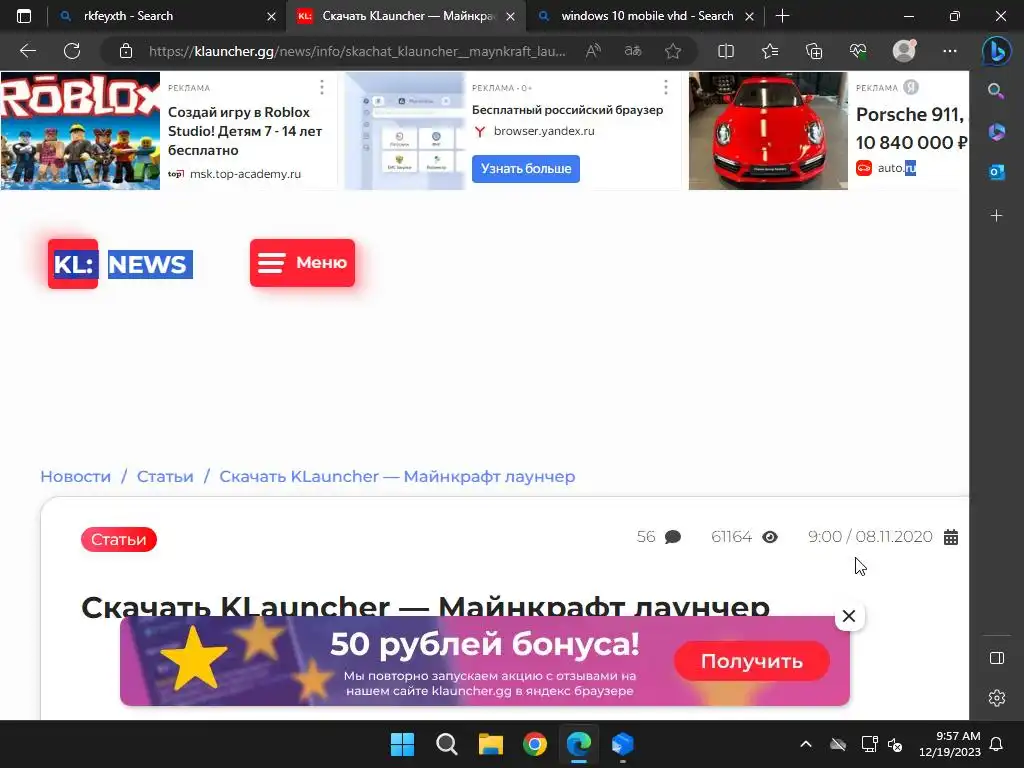This screenshot has height=768, width=1024.
Task: Open Roblox ad options menu
Action: point(322,87)
